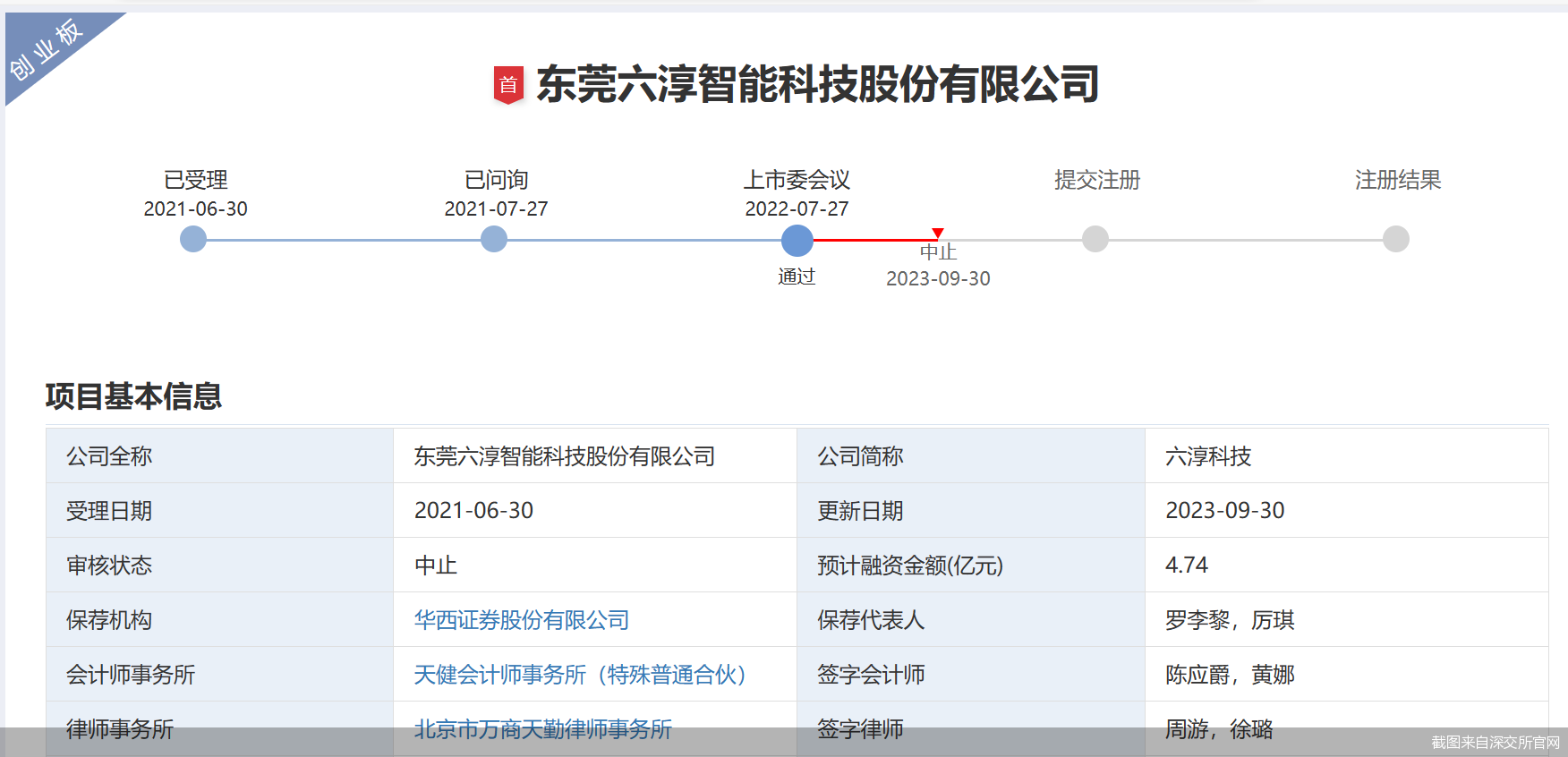
Task: Select the 上市委会议 timeline node
Action: [797, 240]
